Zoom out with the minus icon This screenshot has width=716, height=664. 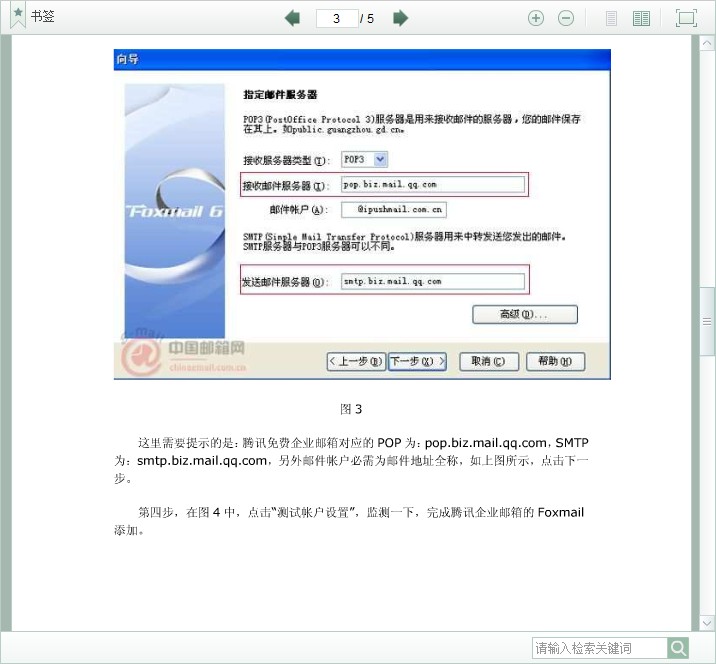566,18
